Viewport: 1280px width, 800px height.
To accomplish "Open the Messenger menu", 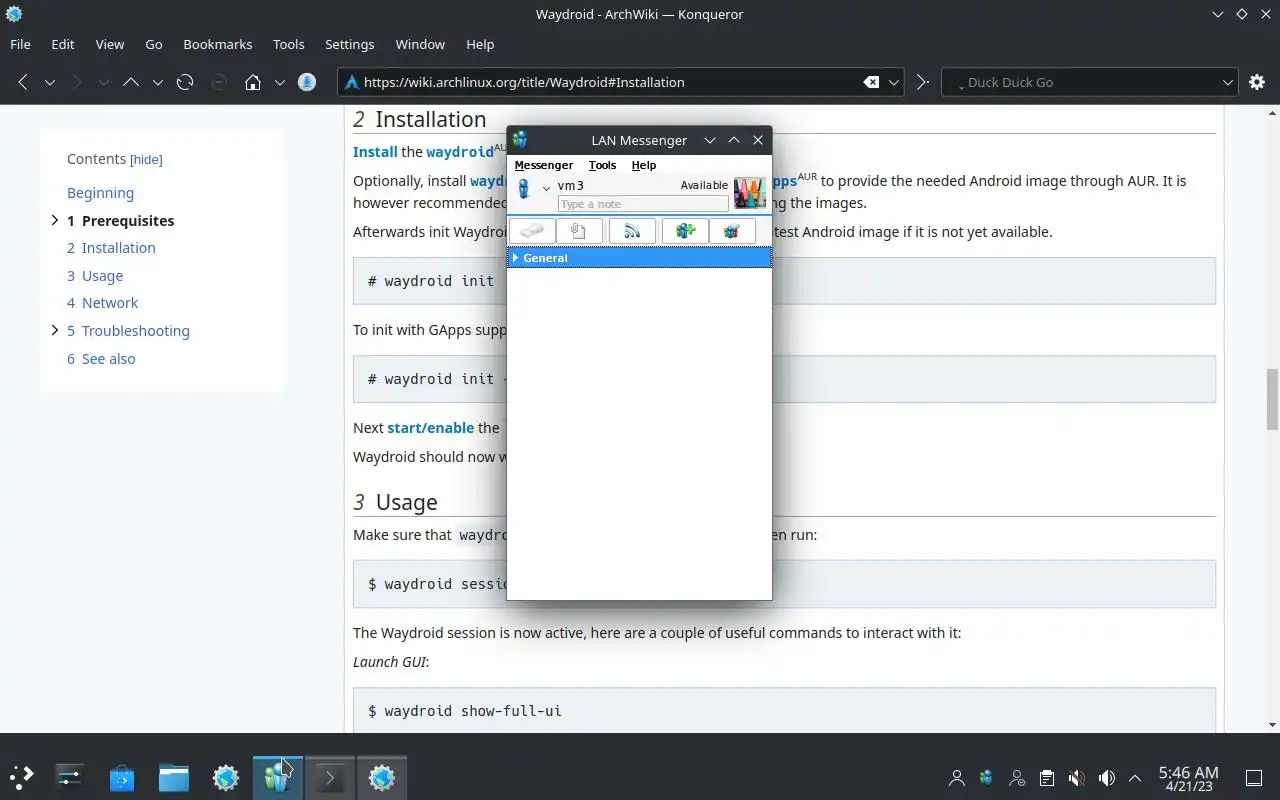I will 544,165.
